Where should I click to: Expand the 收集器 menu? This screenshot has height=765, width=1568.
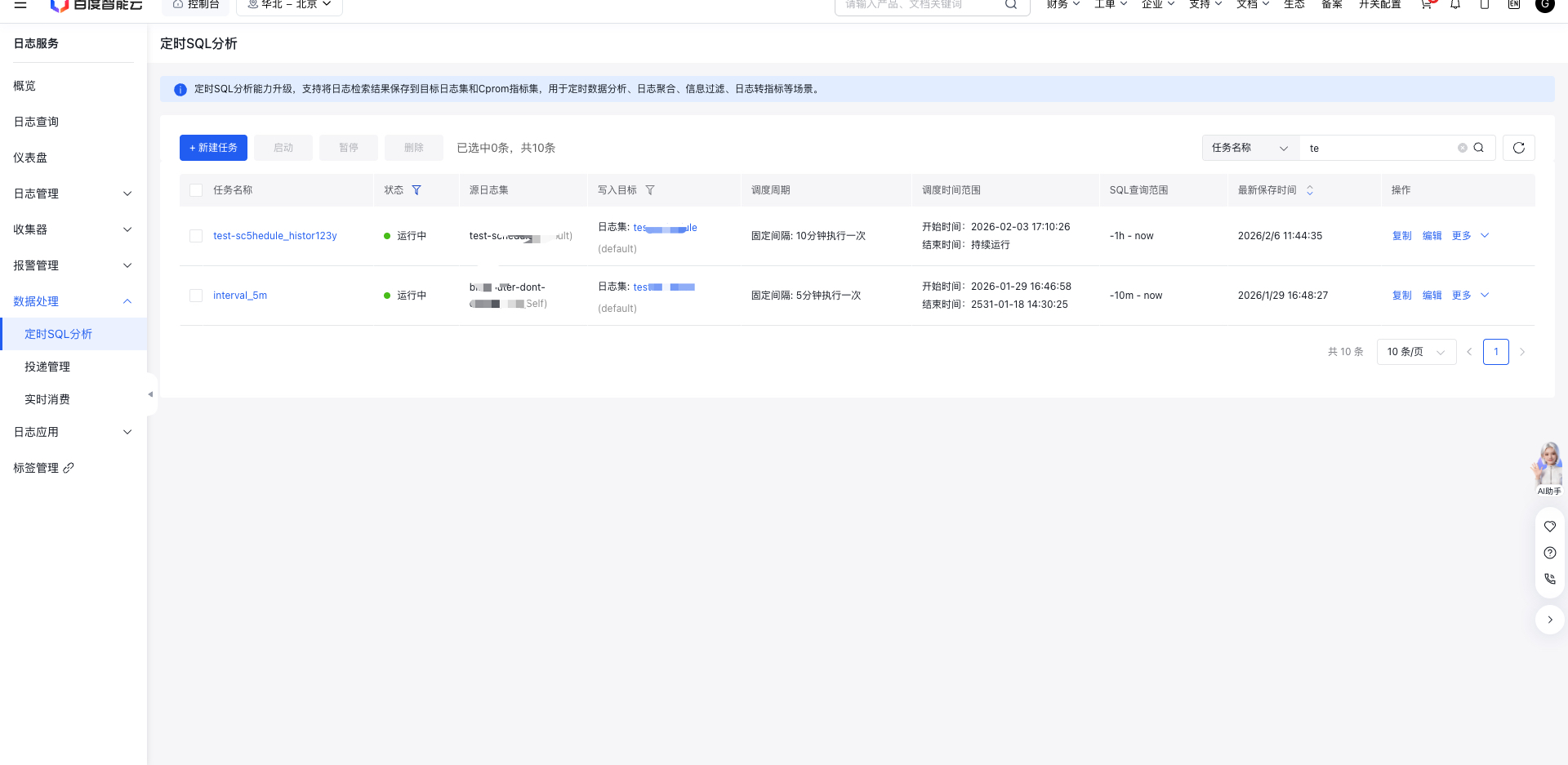pyautogui.click(x=73, y=229)
